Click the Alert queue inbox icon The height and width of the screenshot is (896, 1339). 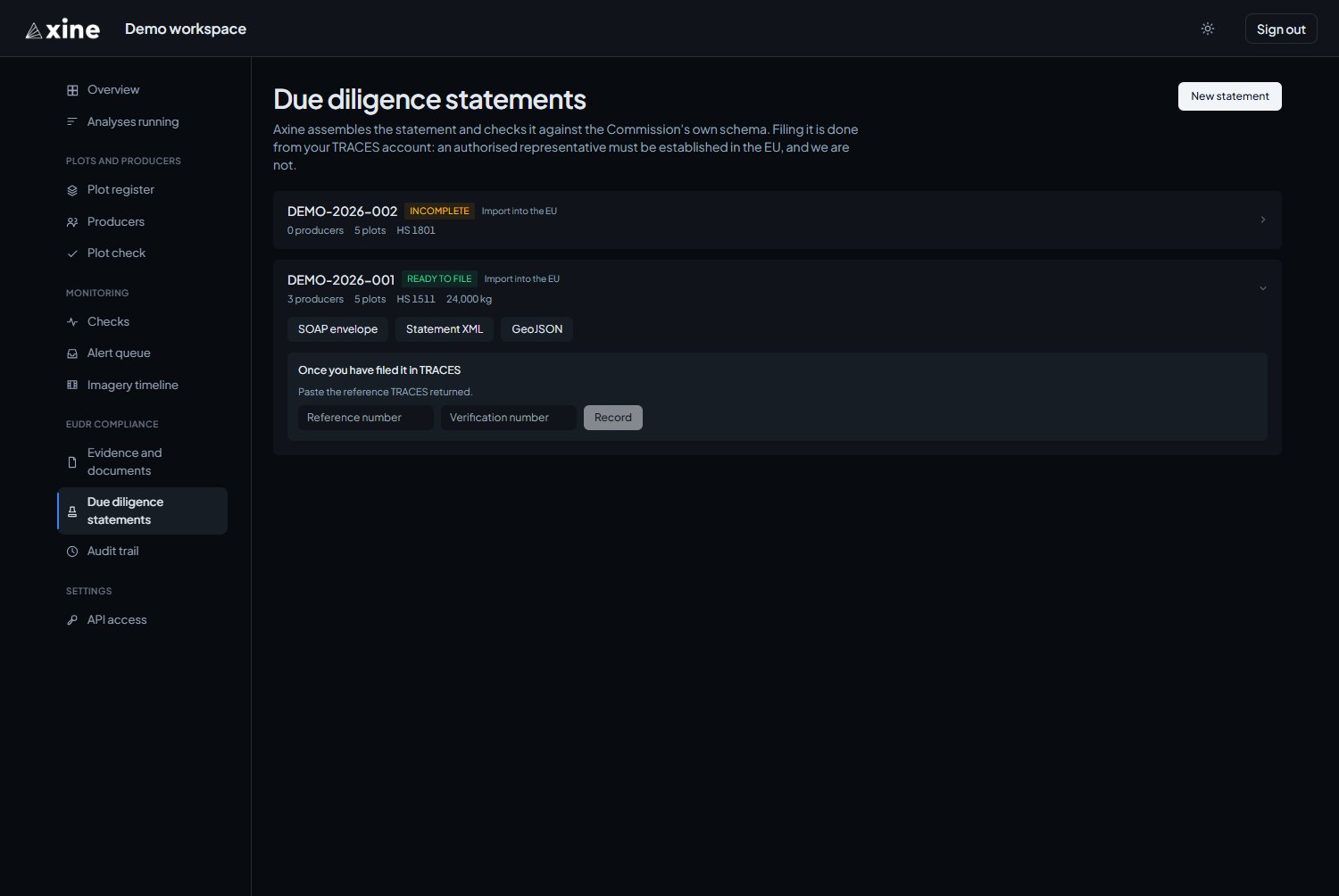tap(72, 353)
